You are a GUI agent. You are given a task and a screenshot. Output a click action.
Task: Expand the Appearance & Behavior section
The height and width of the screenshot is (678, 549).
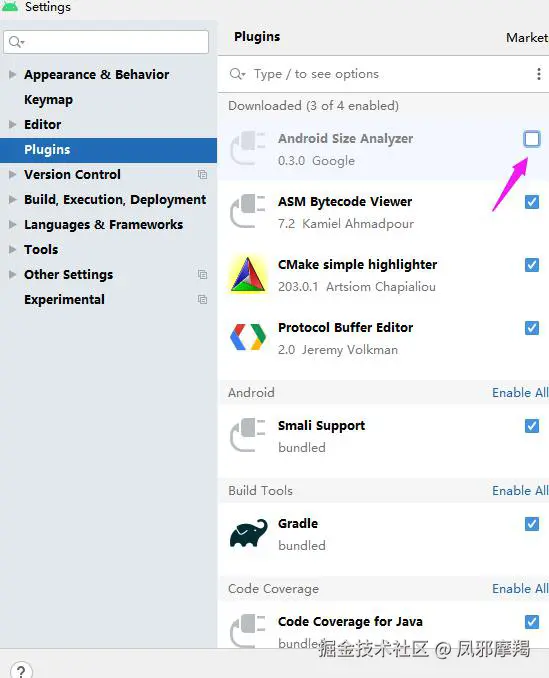point(13,74)
